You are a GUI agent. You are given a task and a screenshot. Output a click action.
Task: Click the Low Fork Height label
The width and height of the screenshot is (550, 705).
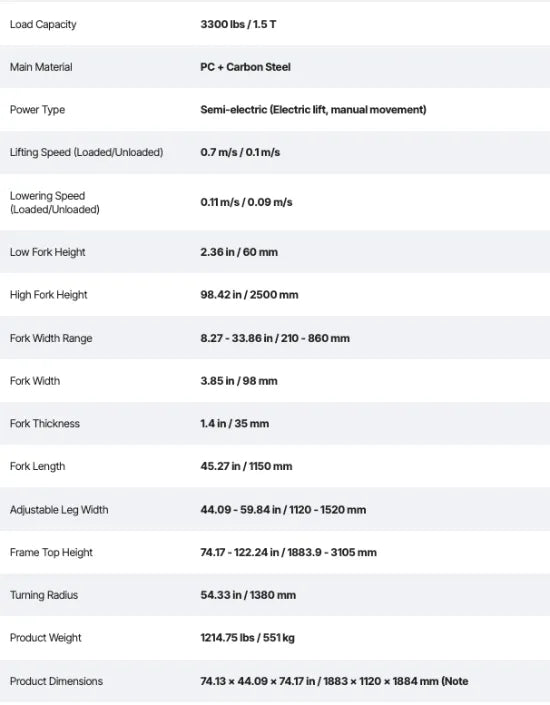[x=48, y=252]
